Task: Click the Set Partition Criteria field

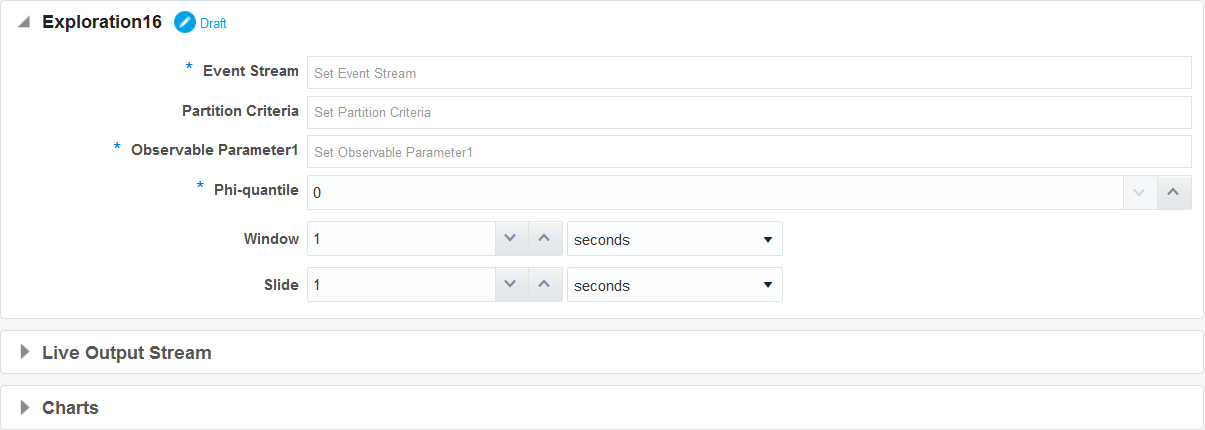Action: pos(749,112)
